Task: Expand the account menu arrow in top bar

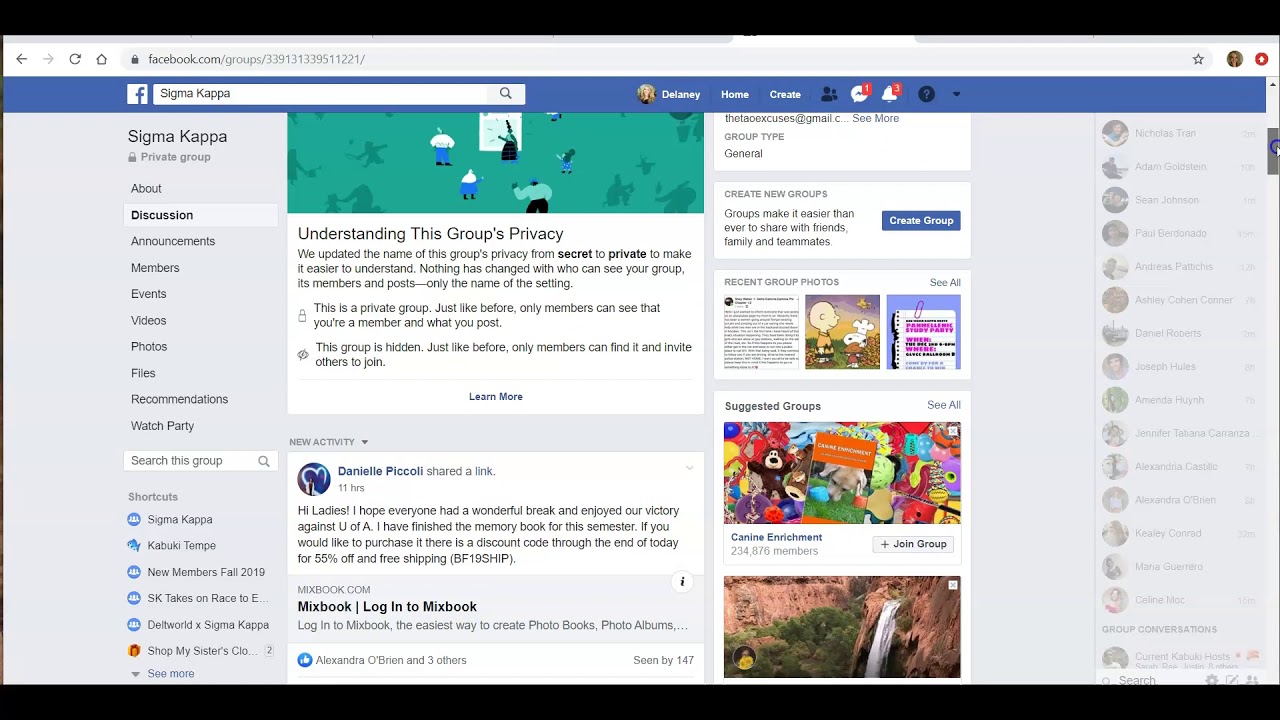Action: [x=956, y=94]
